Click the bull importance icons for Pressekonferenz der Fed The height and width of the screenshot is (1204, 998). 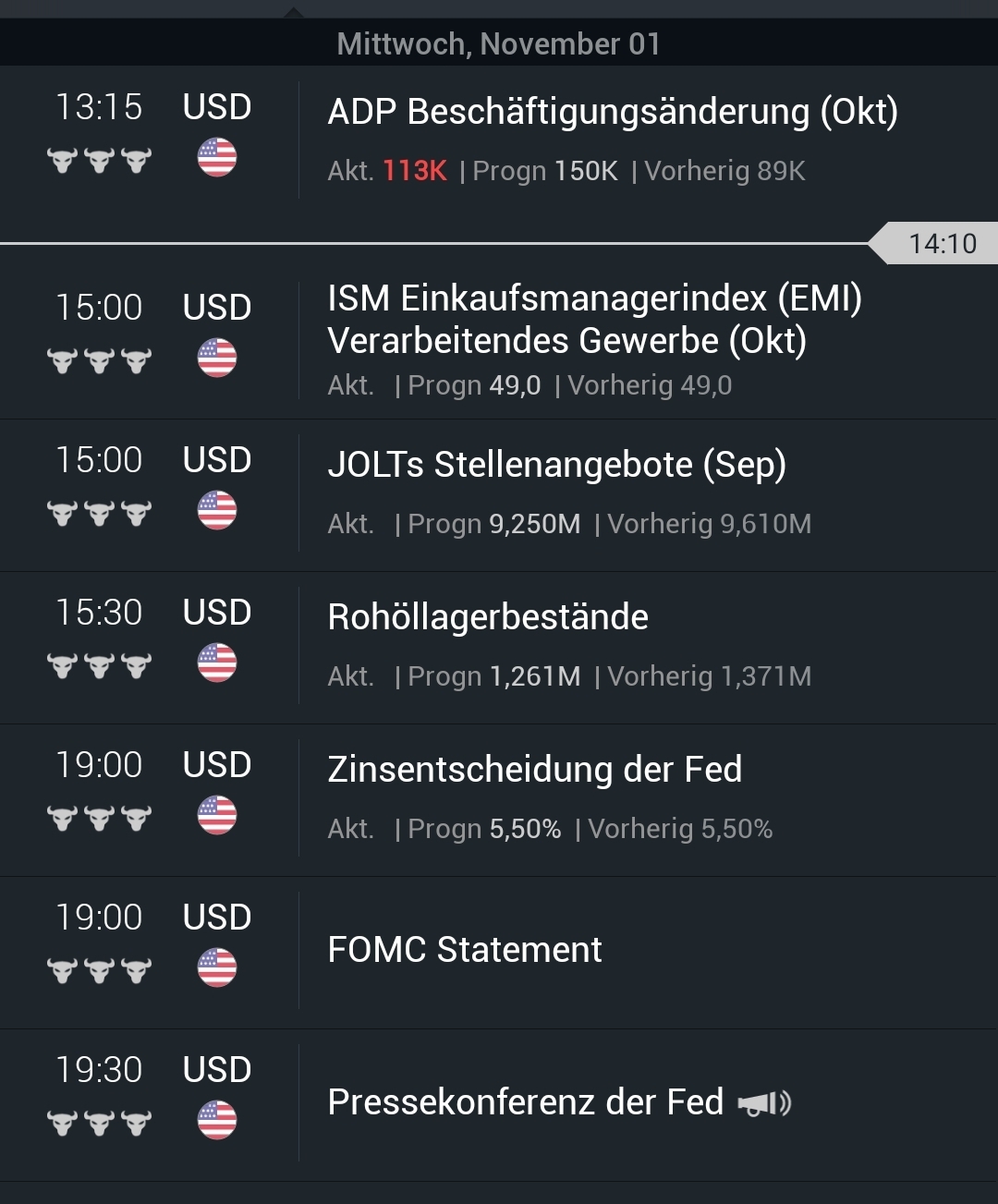pos(99,1123)
